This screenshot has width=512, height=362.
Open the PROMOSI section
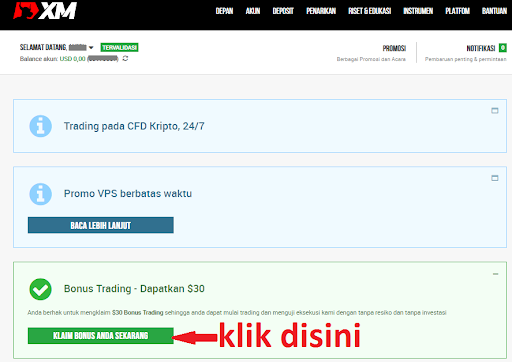(x=394, y=48)
